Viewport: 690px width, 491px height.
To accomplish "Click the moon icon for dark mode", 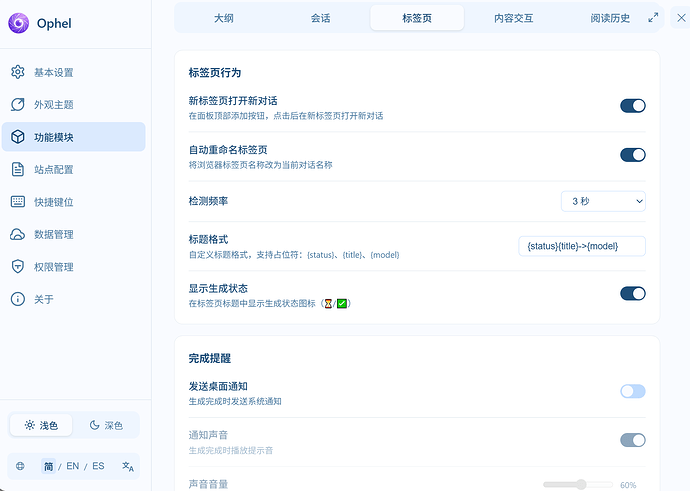I will [x=94, y=425].
